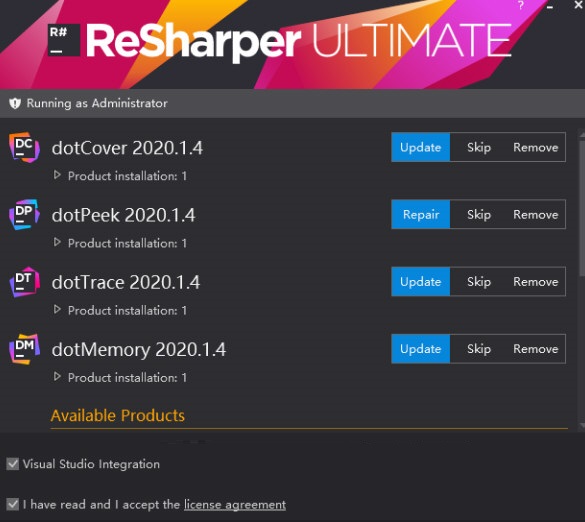The height and width of the screenshot is (522, 585).
Task: Select Skip for dotMemory
Action: point(479,348)
